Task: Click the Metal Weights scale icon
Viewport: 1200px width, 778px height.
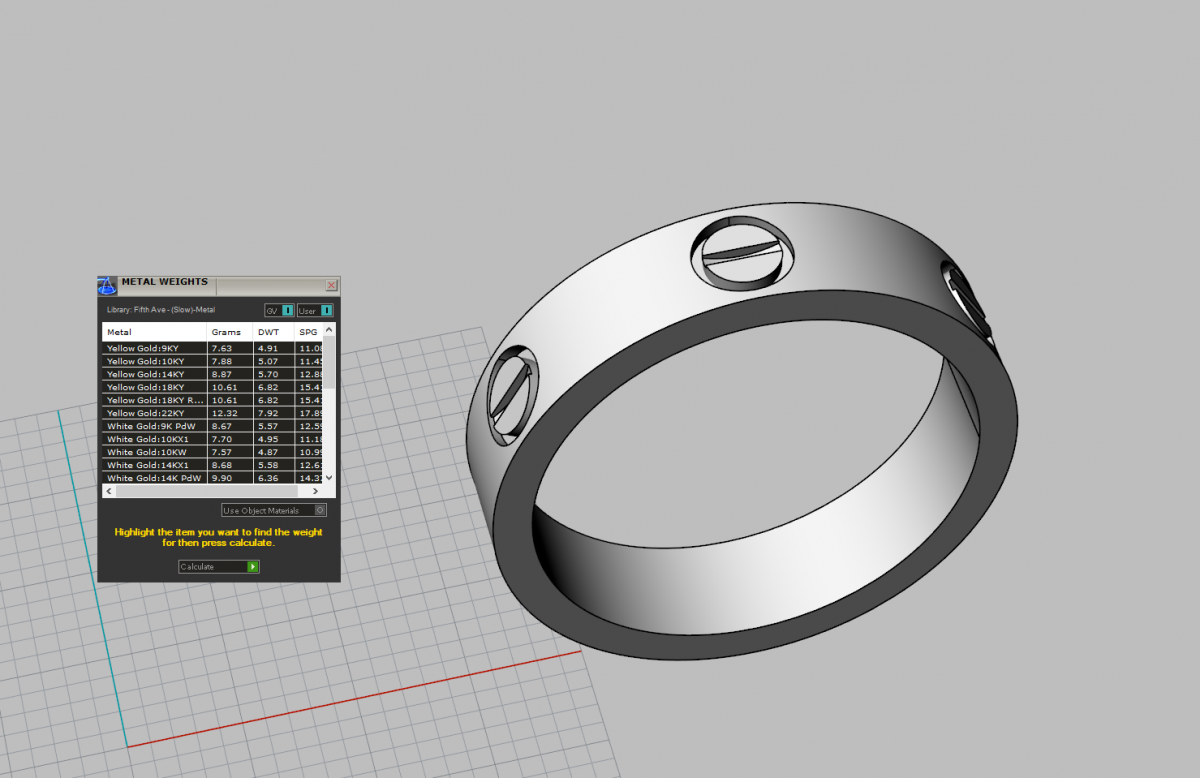Action: [x=108, y=285]
